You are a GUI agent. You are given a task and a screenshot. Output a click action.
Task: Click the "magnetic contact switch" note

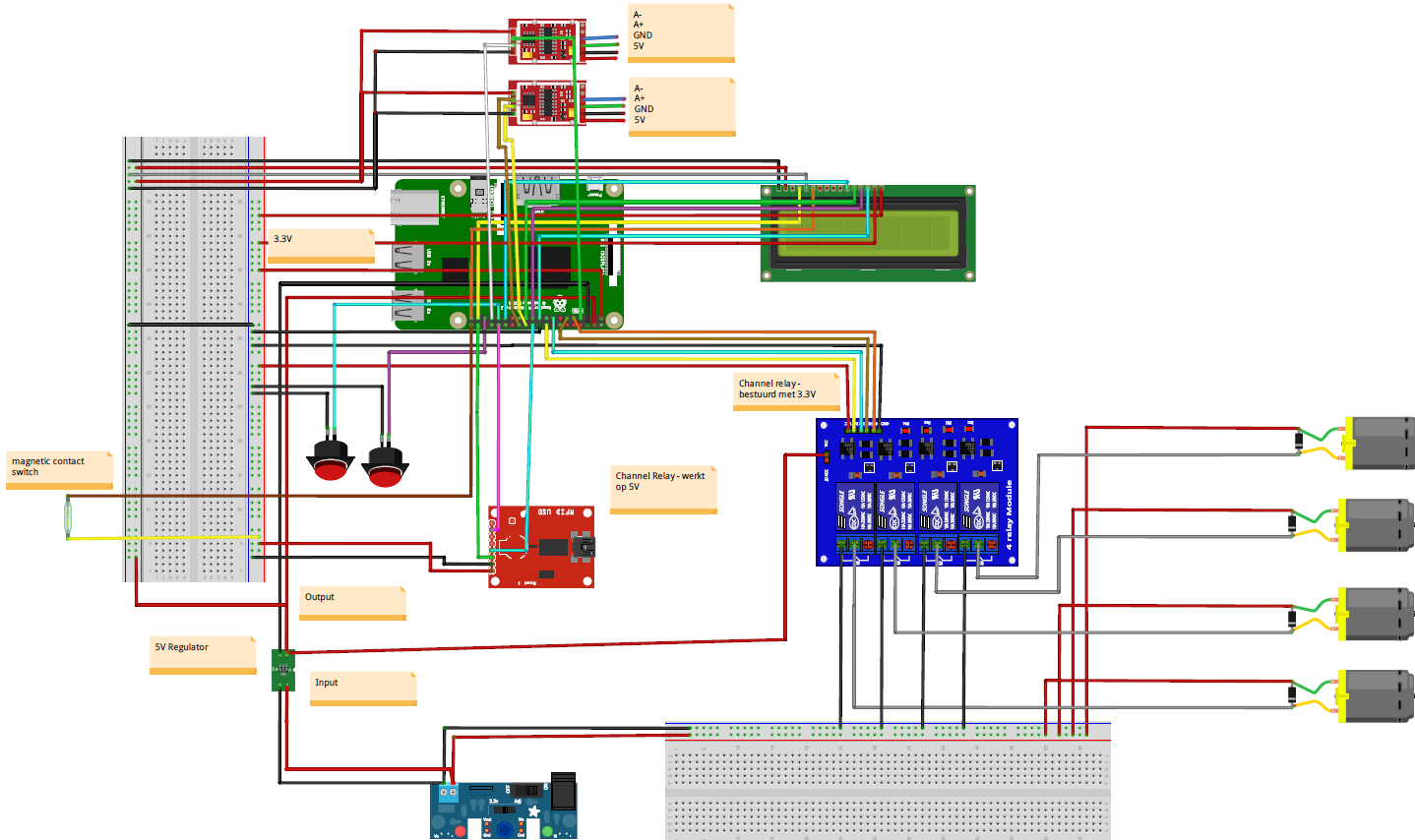60,470
